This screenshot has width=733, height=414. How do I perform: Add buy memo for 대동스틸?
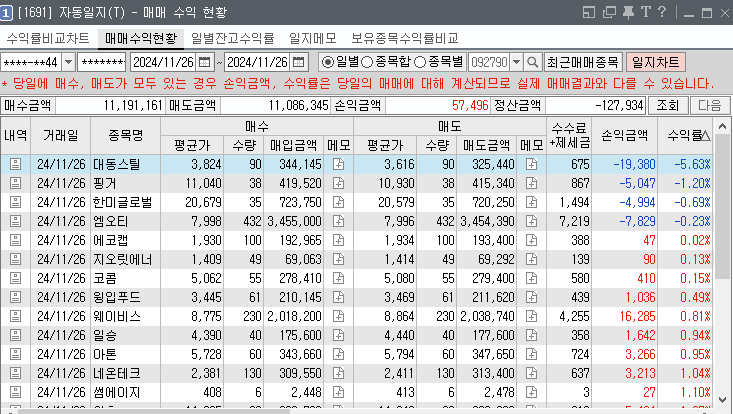(x=338, y=164)
